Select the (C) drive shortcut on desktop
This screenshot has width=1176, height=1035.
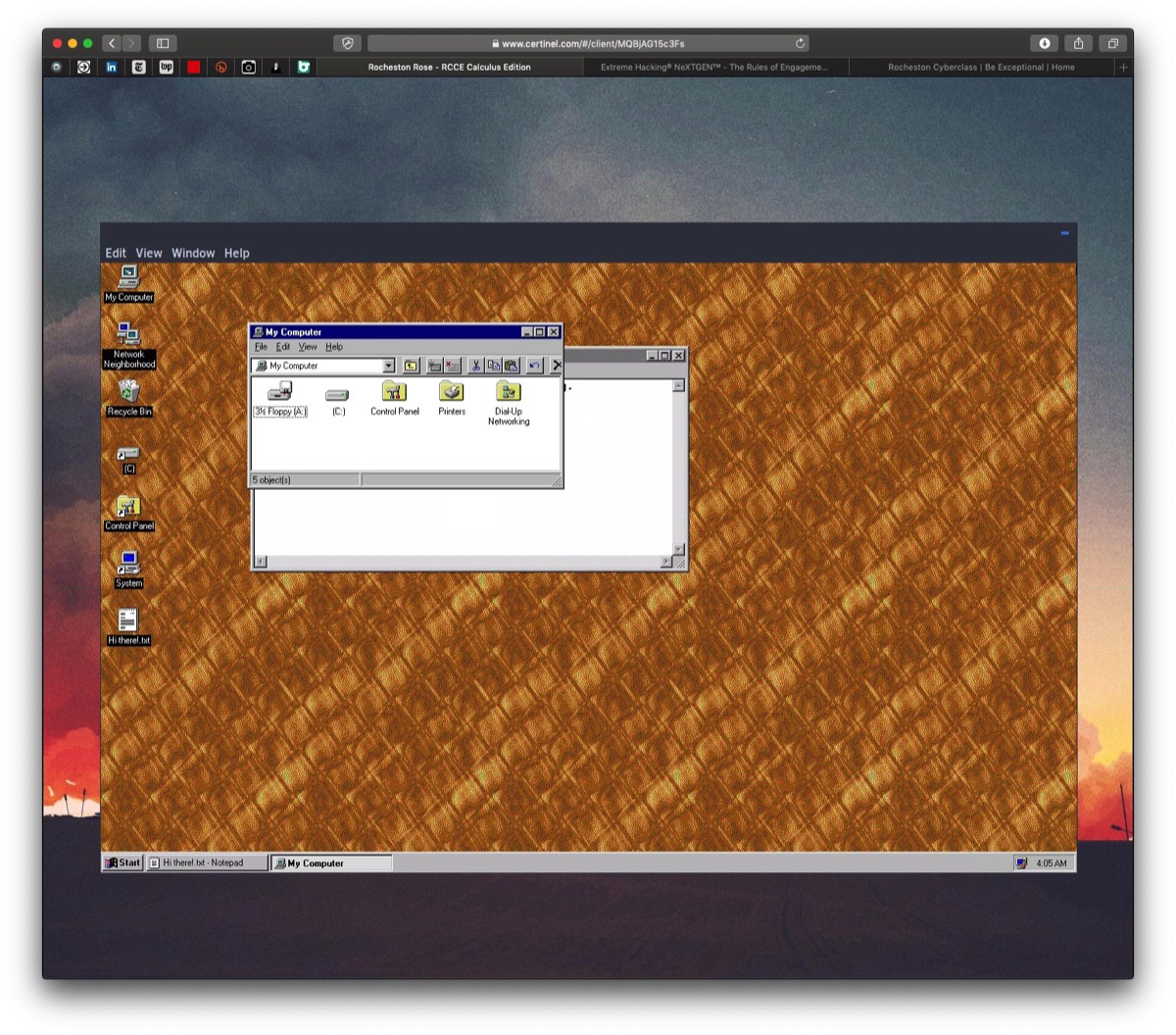point(128,459)
